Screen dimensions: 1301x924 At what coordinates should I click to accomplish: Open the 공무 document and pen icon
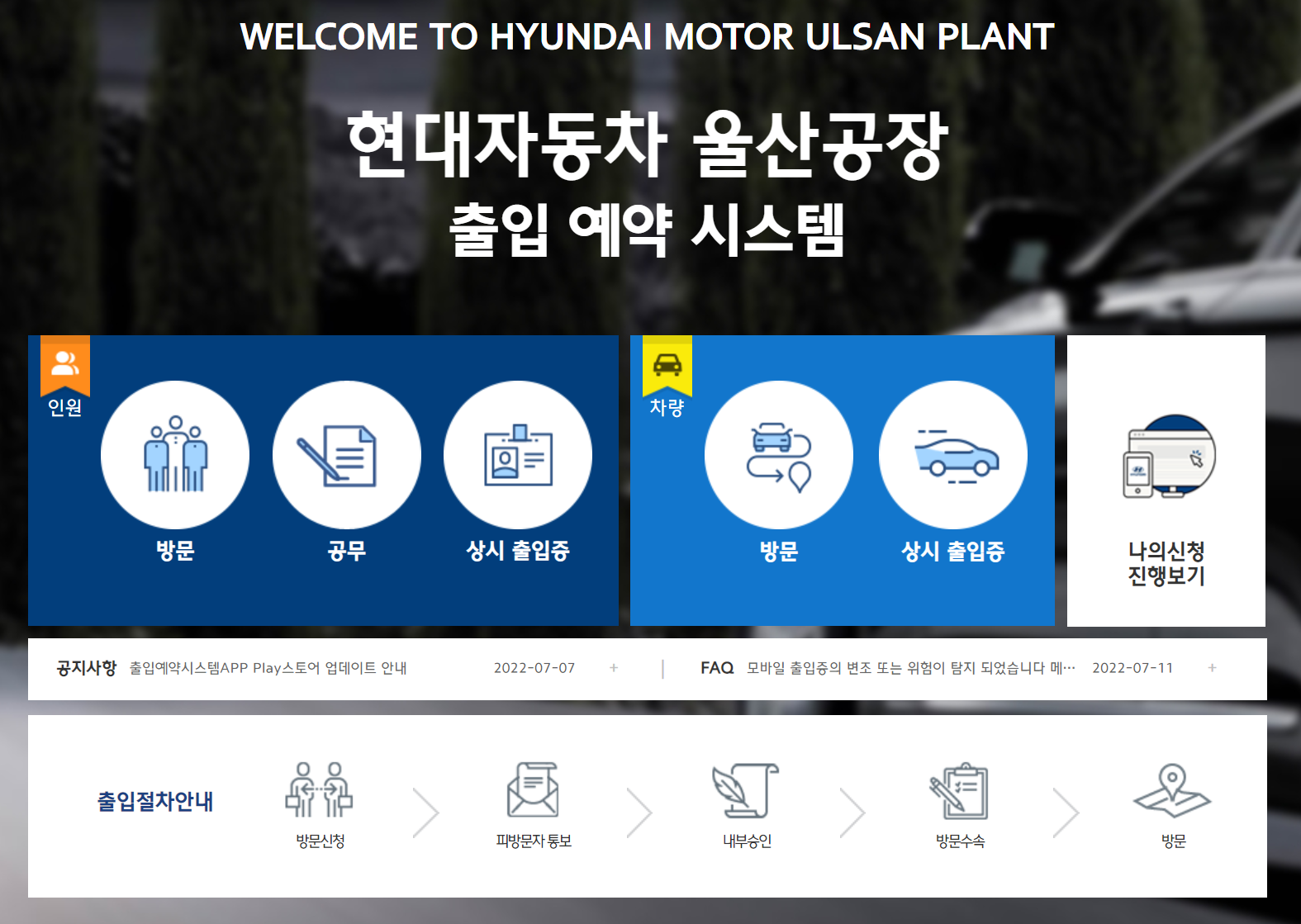347,455
